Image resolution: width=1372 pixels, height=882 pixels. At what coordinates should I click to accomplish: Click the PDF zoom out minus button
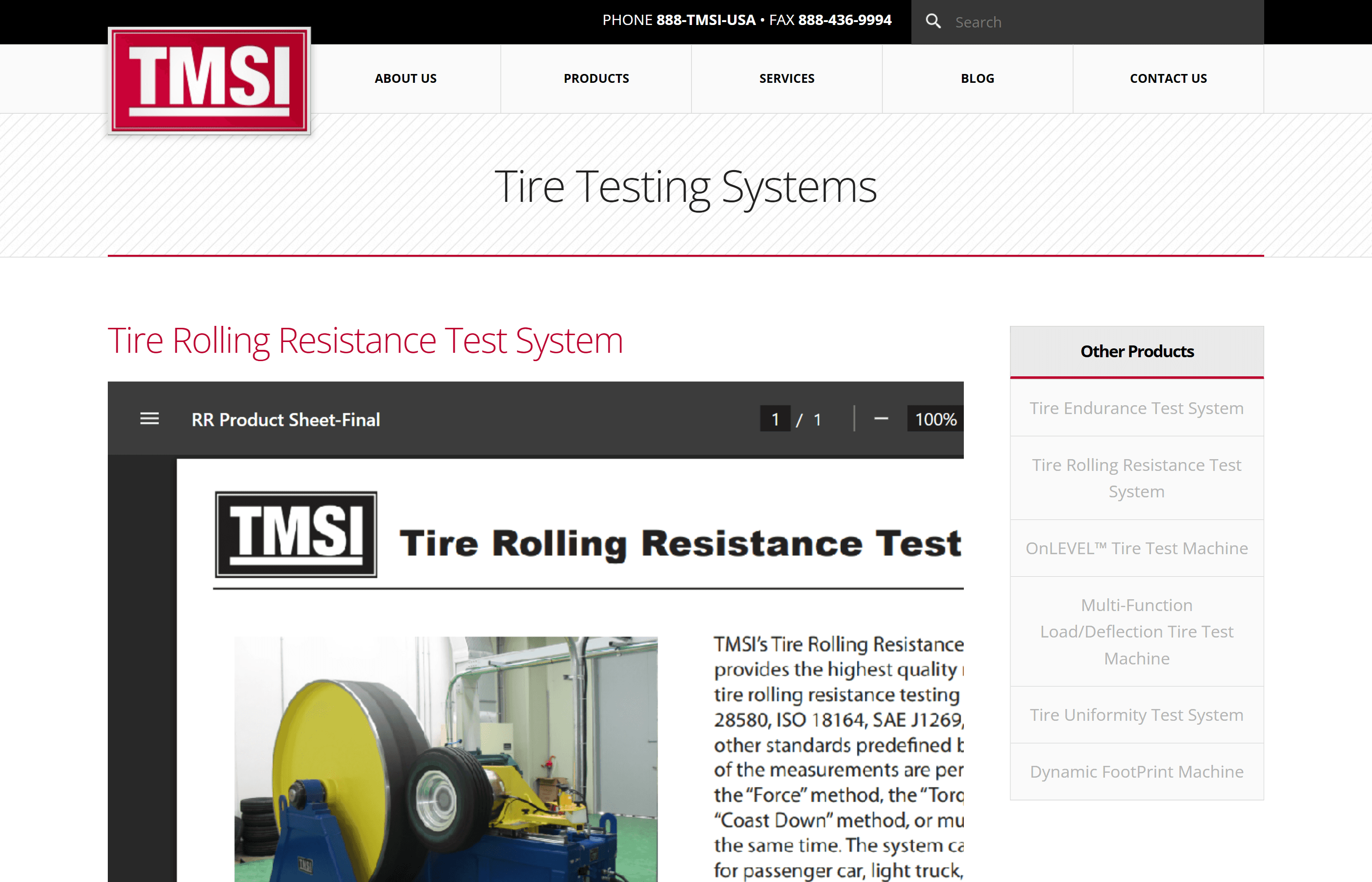click(881, 418)
